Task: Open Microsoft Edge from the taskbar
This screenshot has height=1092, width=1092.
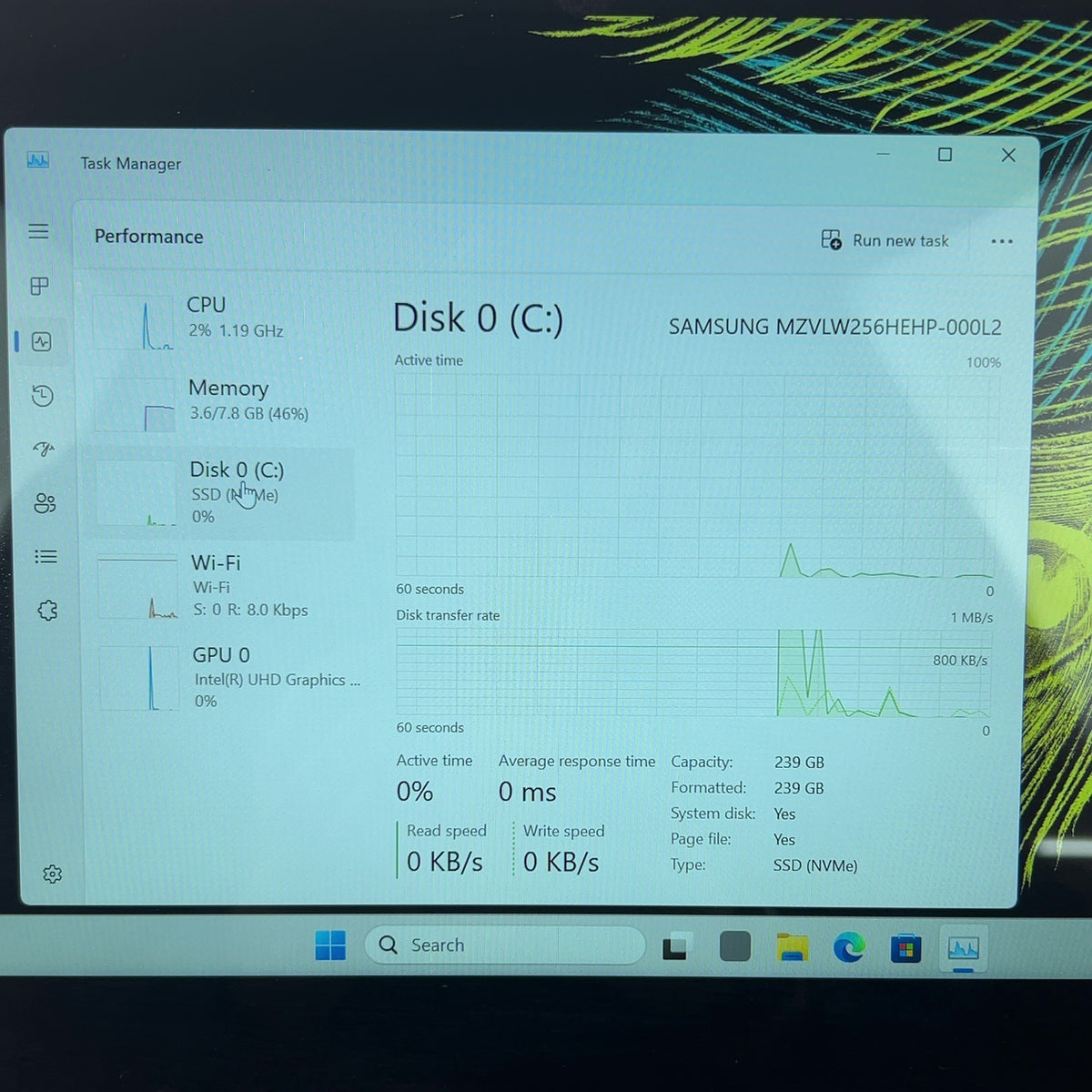Action: coord(849,948)
